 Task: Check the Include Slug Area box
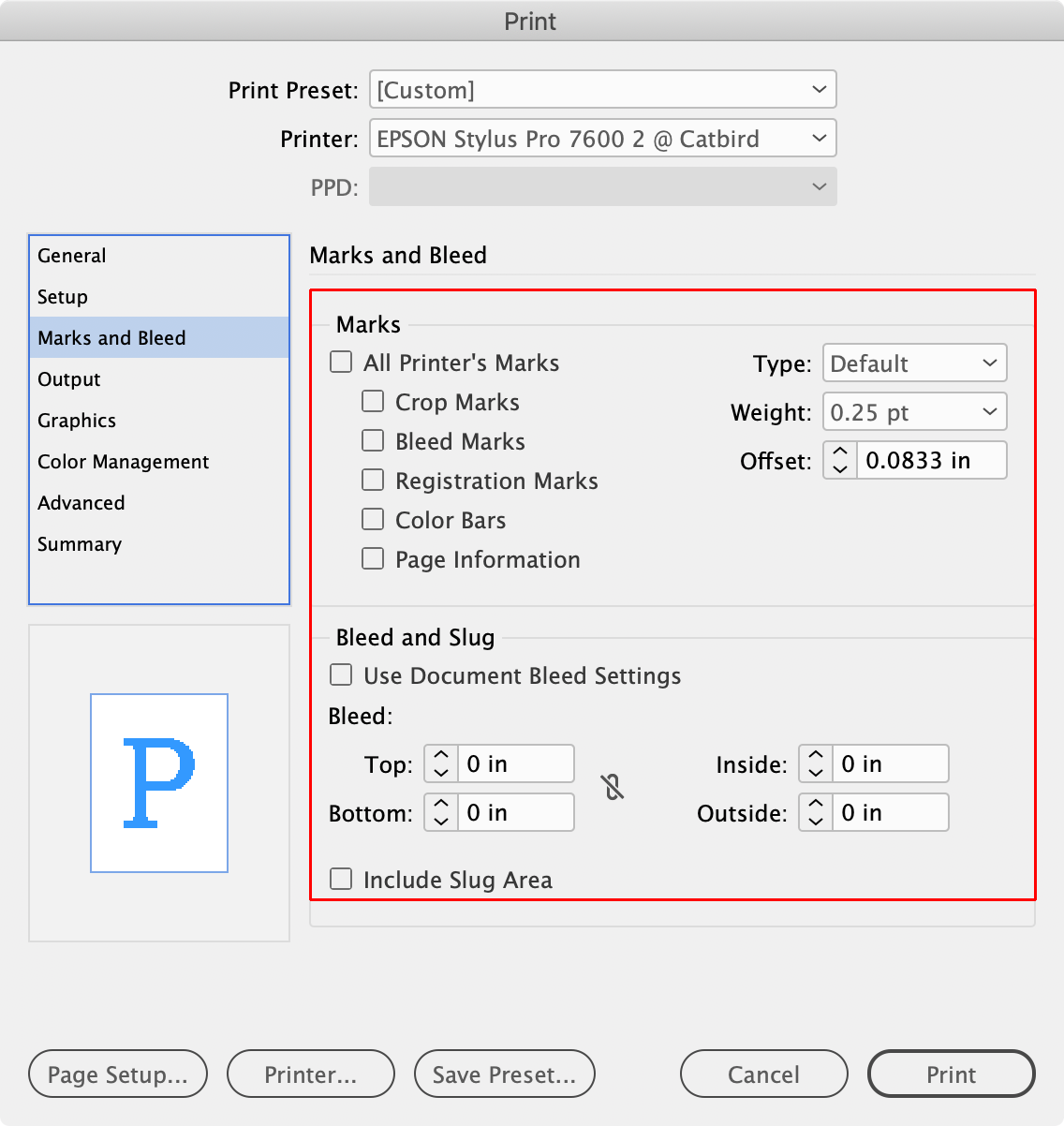[x=340, y=879]
